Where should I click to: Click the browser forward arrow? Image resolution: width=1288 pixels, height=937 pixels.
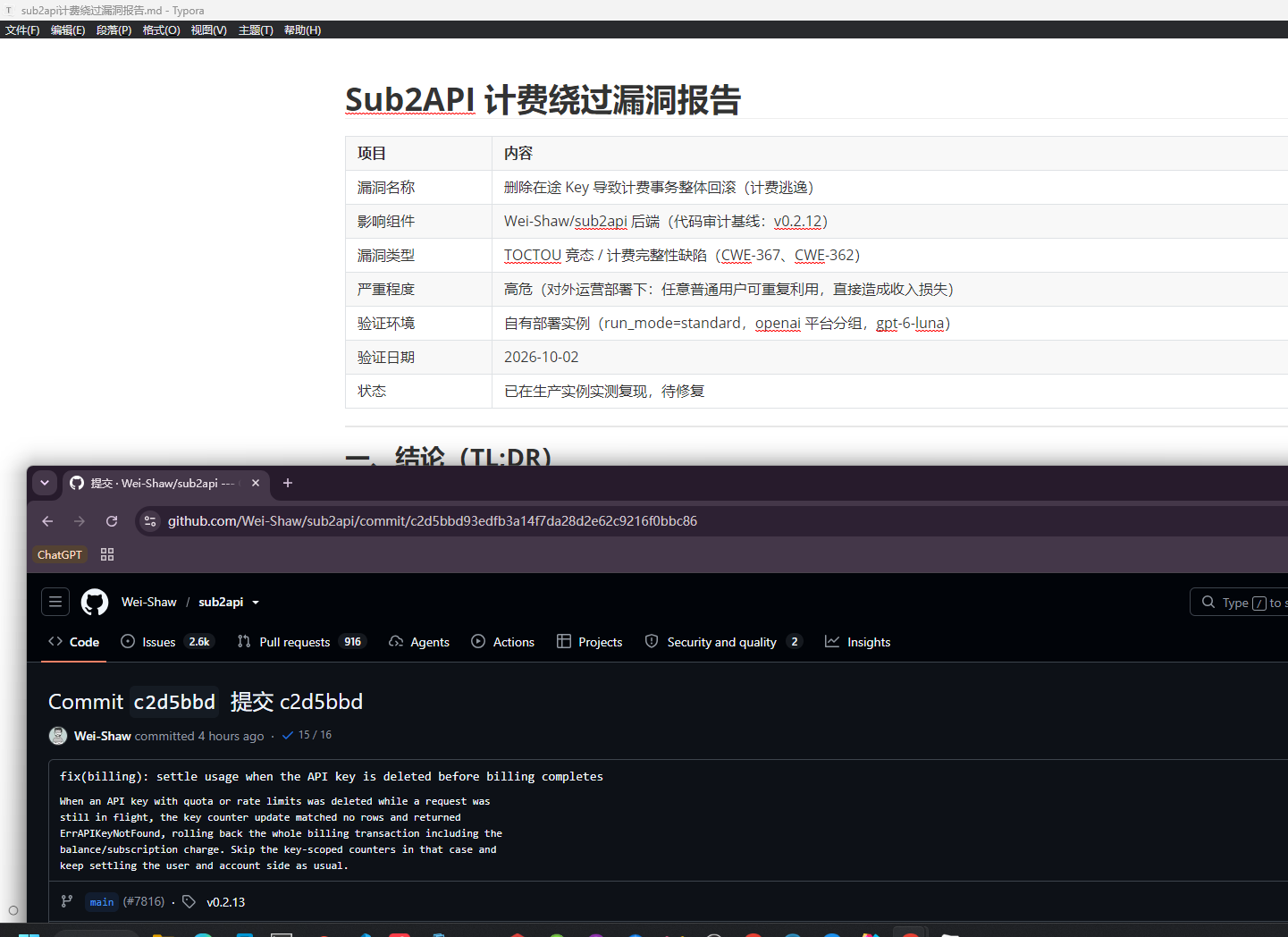click(80, 521)
